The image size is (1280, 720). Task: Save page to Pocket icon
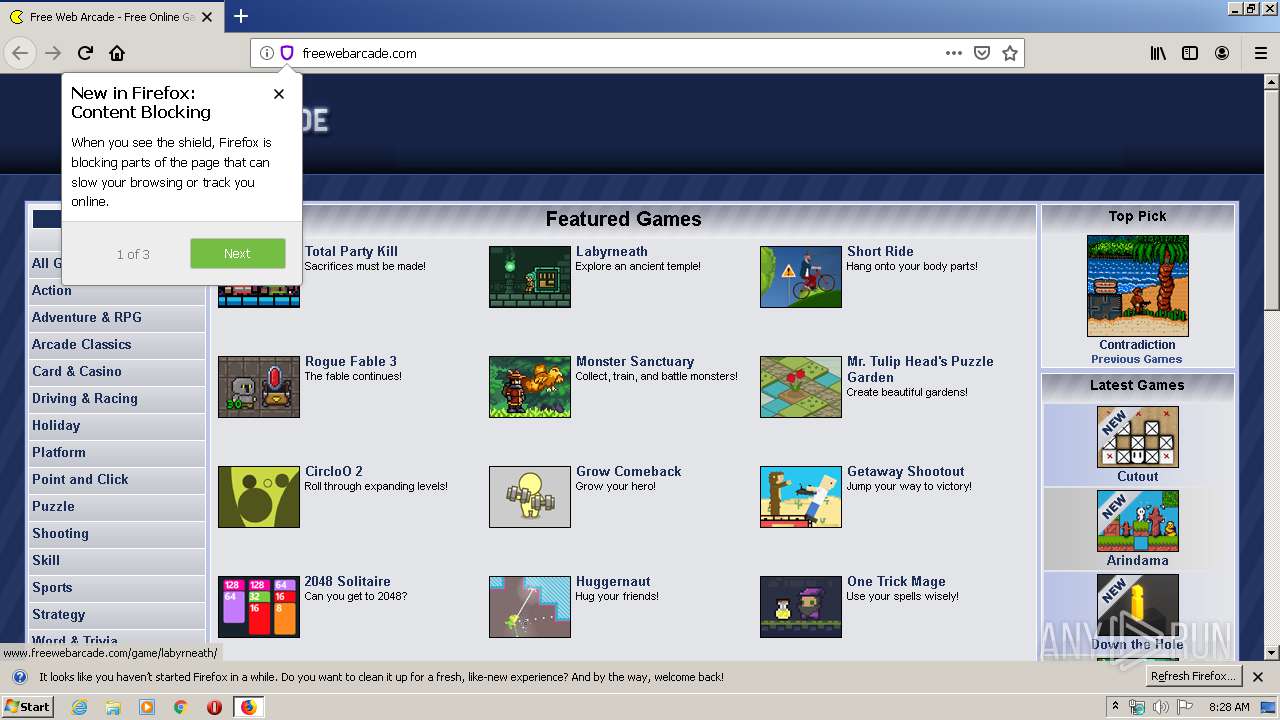pyautogui.click(x=982, y=53)
